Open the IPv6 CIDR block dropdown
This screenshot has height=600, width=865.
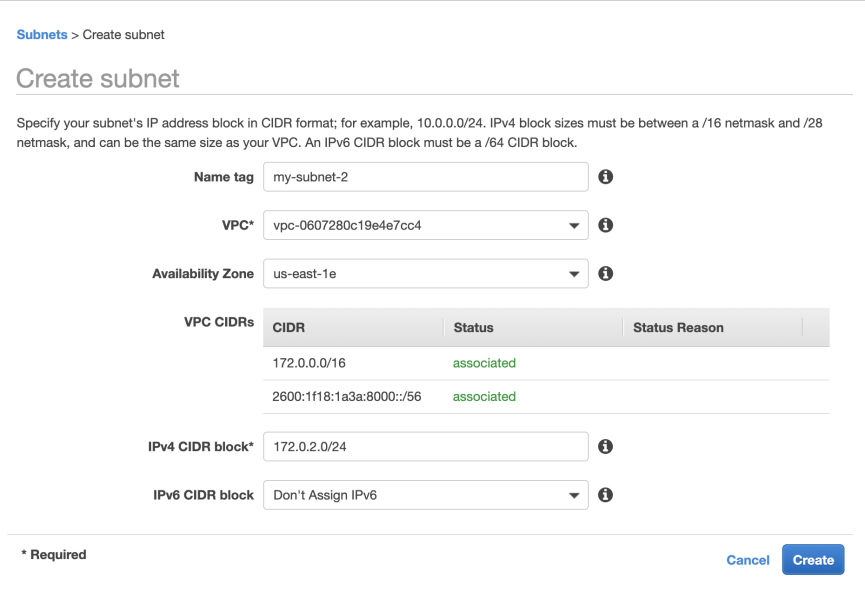[425, 495]
